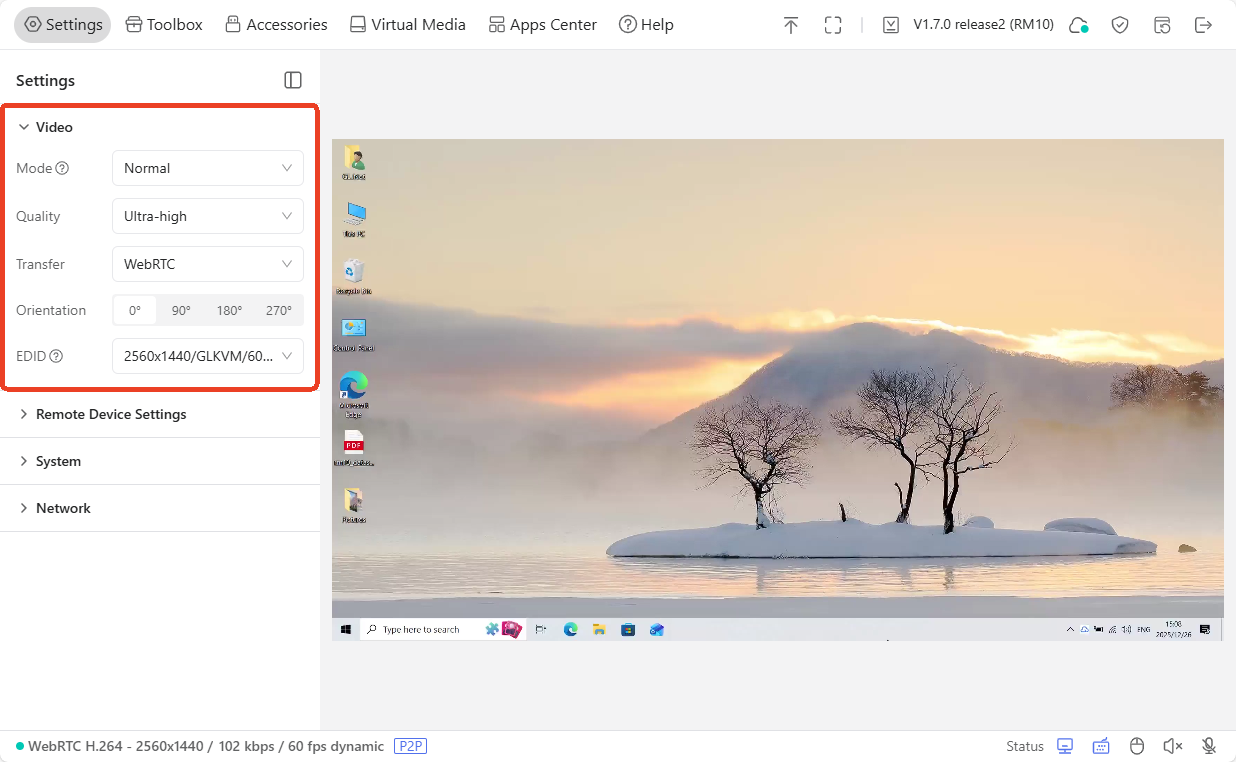The height and width of the screenshot is (762, 1236).
Task: Click the firmware update download icon
Action: [890, 24]
